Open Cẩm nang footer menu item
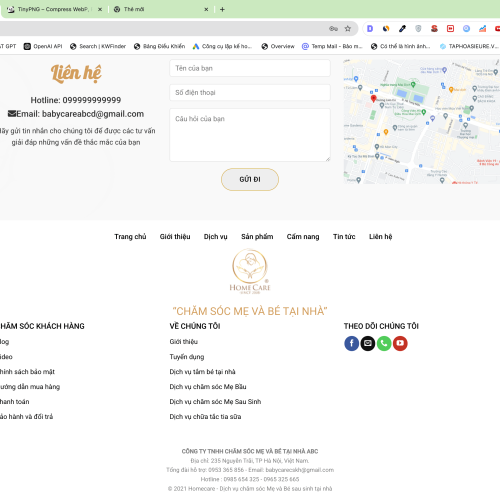This screenshot has height=500, width=500. [x=303, y=237]
